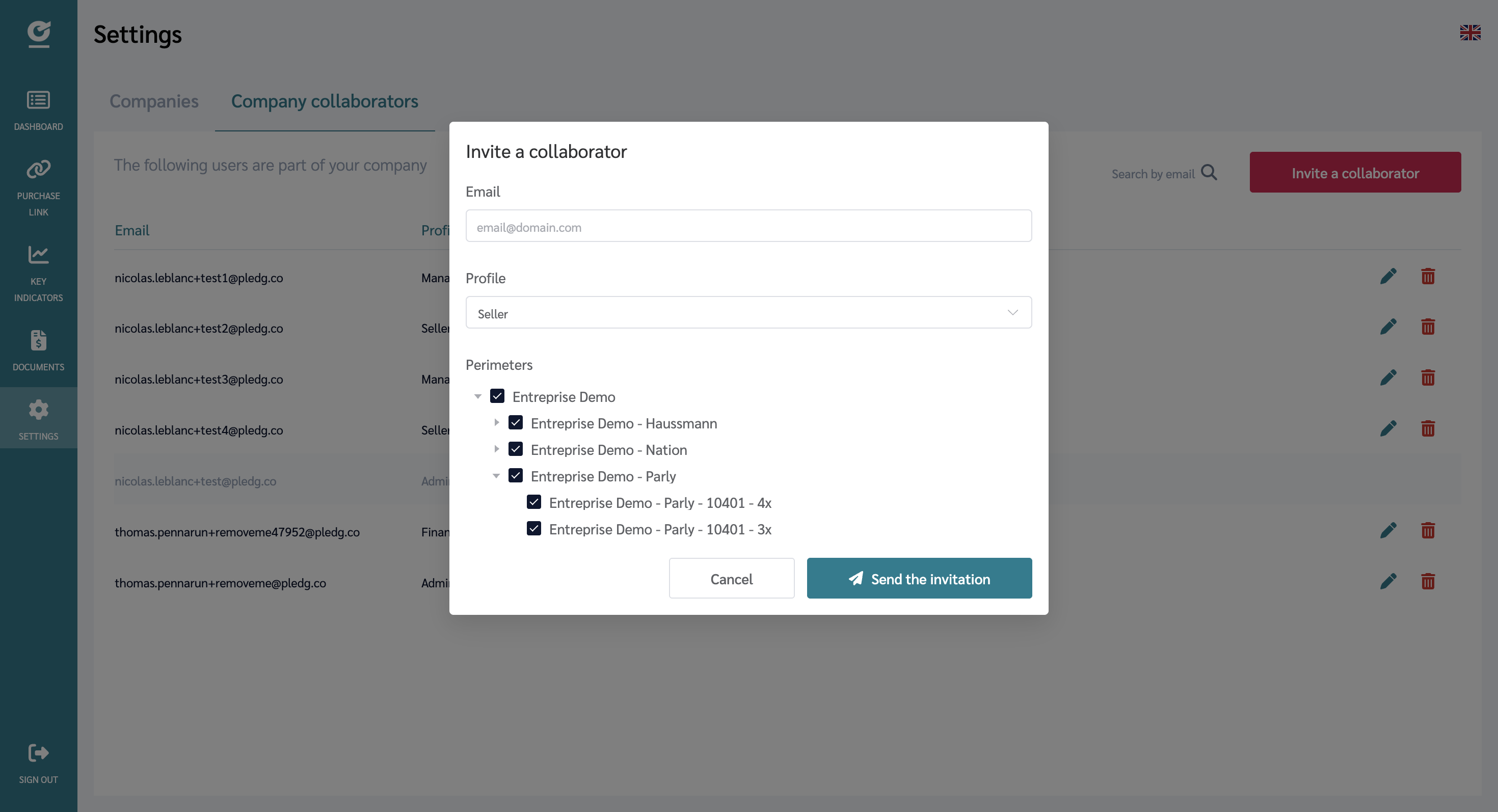The width and height of the screenshot is (1498, 812).
Task: Click the Sign Out icon
Action: click(x=38, y=753)
